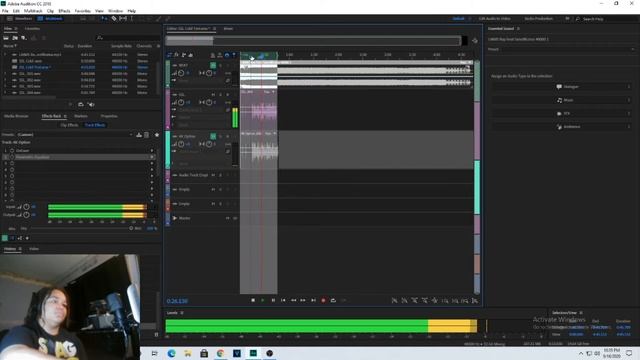Open Google Chrome from the taskbar
Viewport: 640px width, 360px height.
pos(220,353)
